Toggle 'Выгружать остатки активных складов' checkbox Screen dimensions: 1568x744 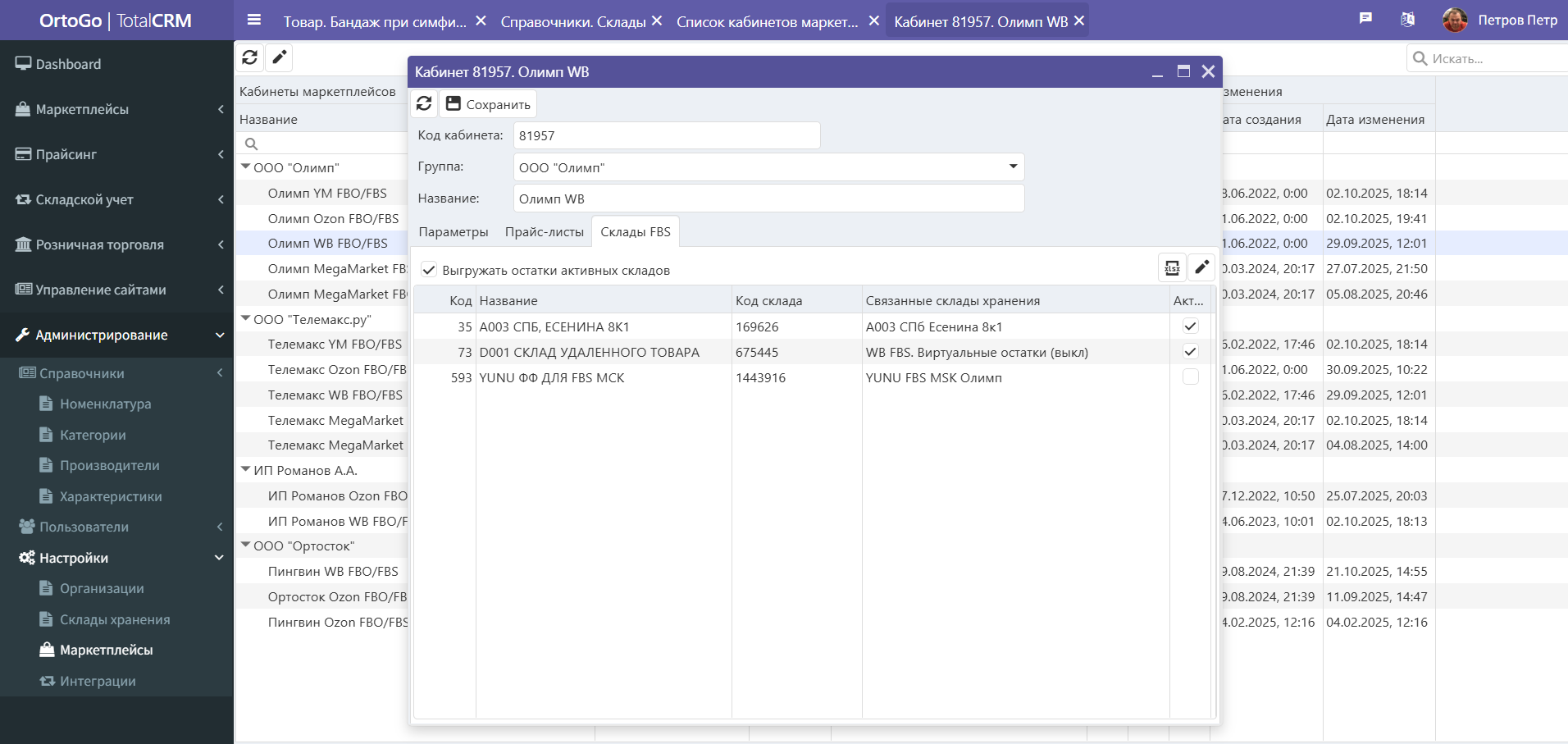[429, 270]
